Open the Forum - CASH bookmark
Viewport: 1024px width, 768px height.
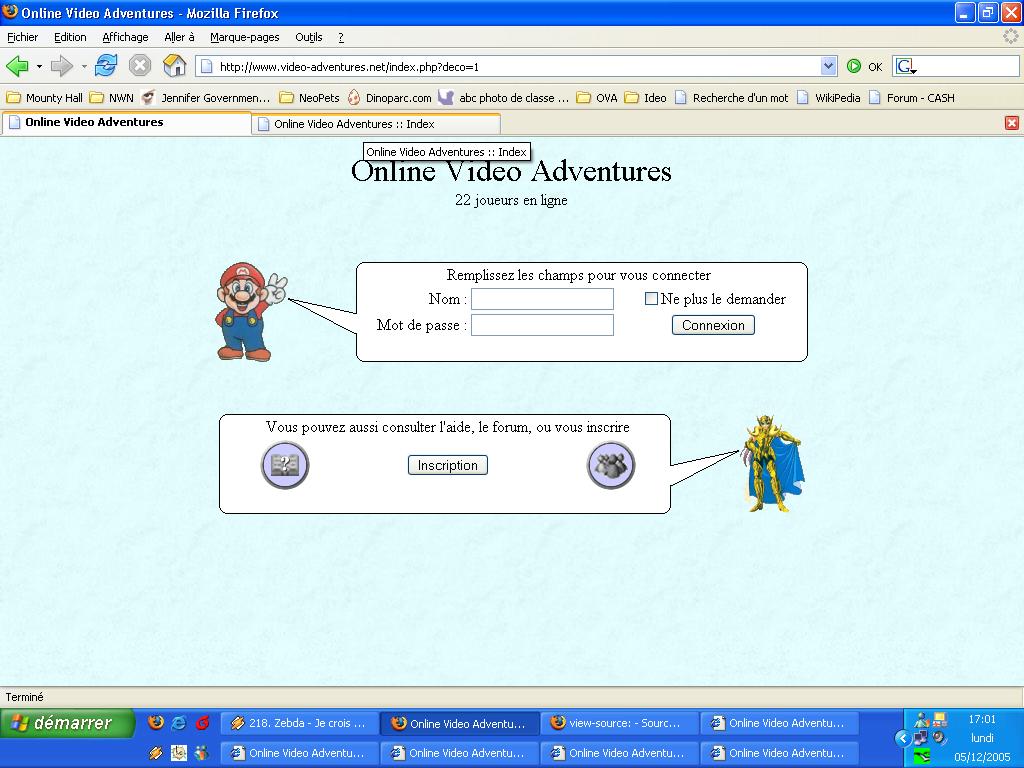(912, 98)
